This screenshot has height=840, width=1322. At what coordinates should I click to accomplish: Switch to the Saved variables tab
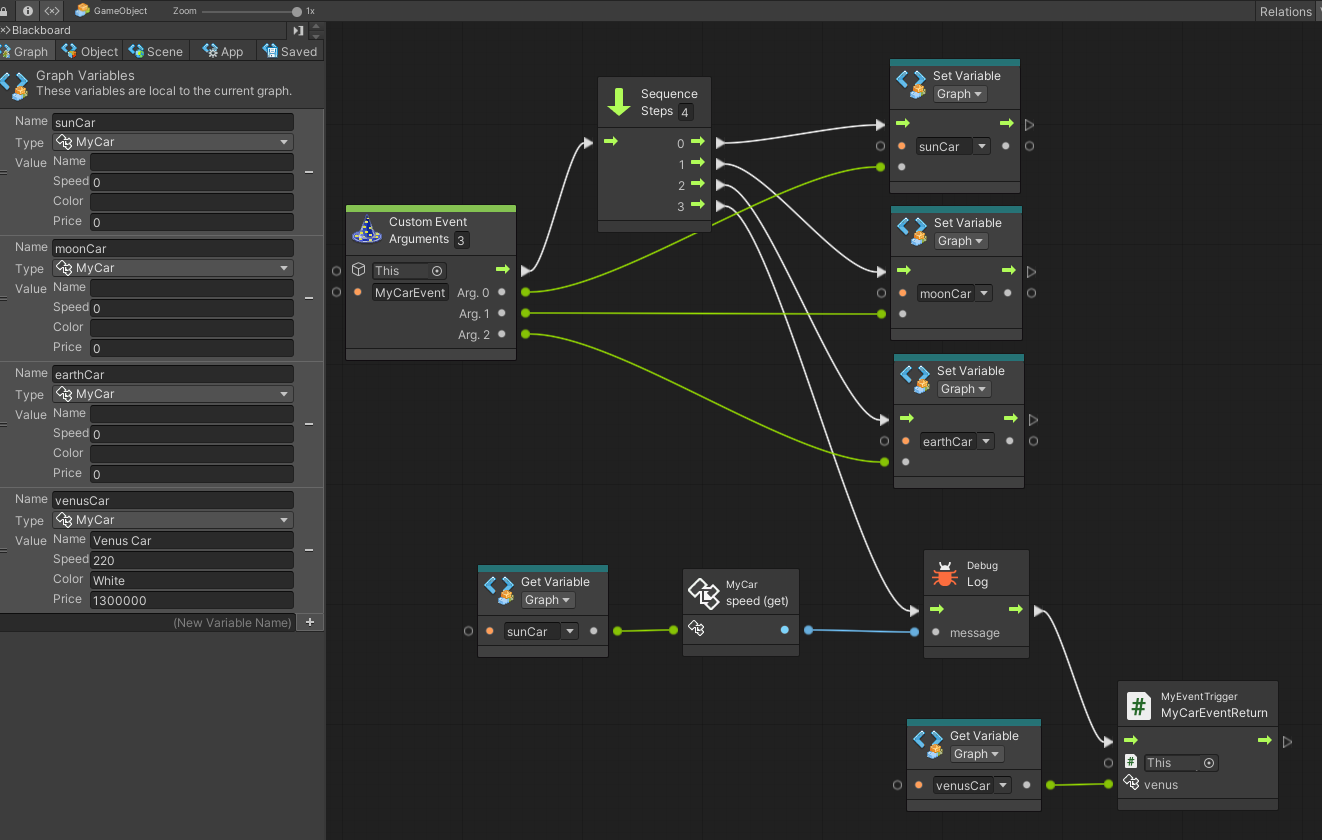290,51
